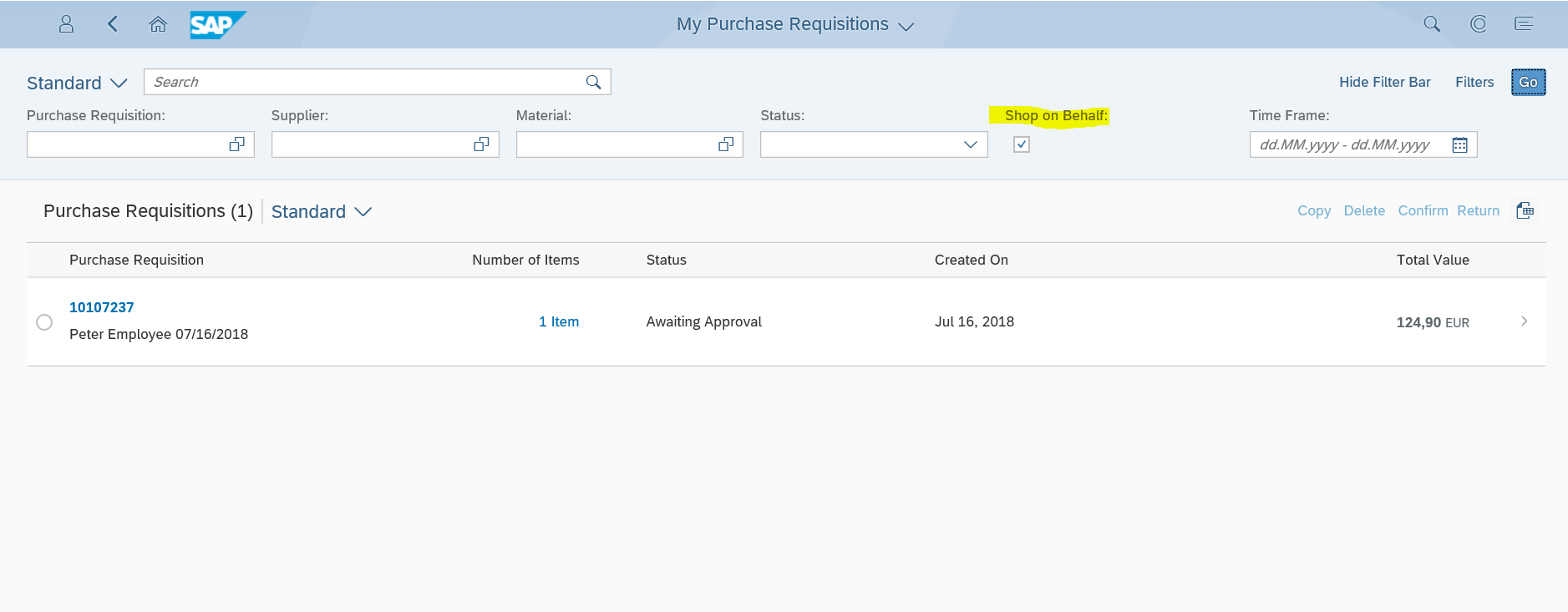Open the user profile icon
This screenshot has width=1568, height=612.
coord(66,24)
